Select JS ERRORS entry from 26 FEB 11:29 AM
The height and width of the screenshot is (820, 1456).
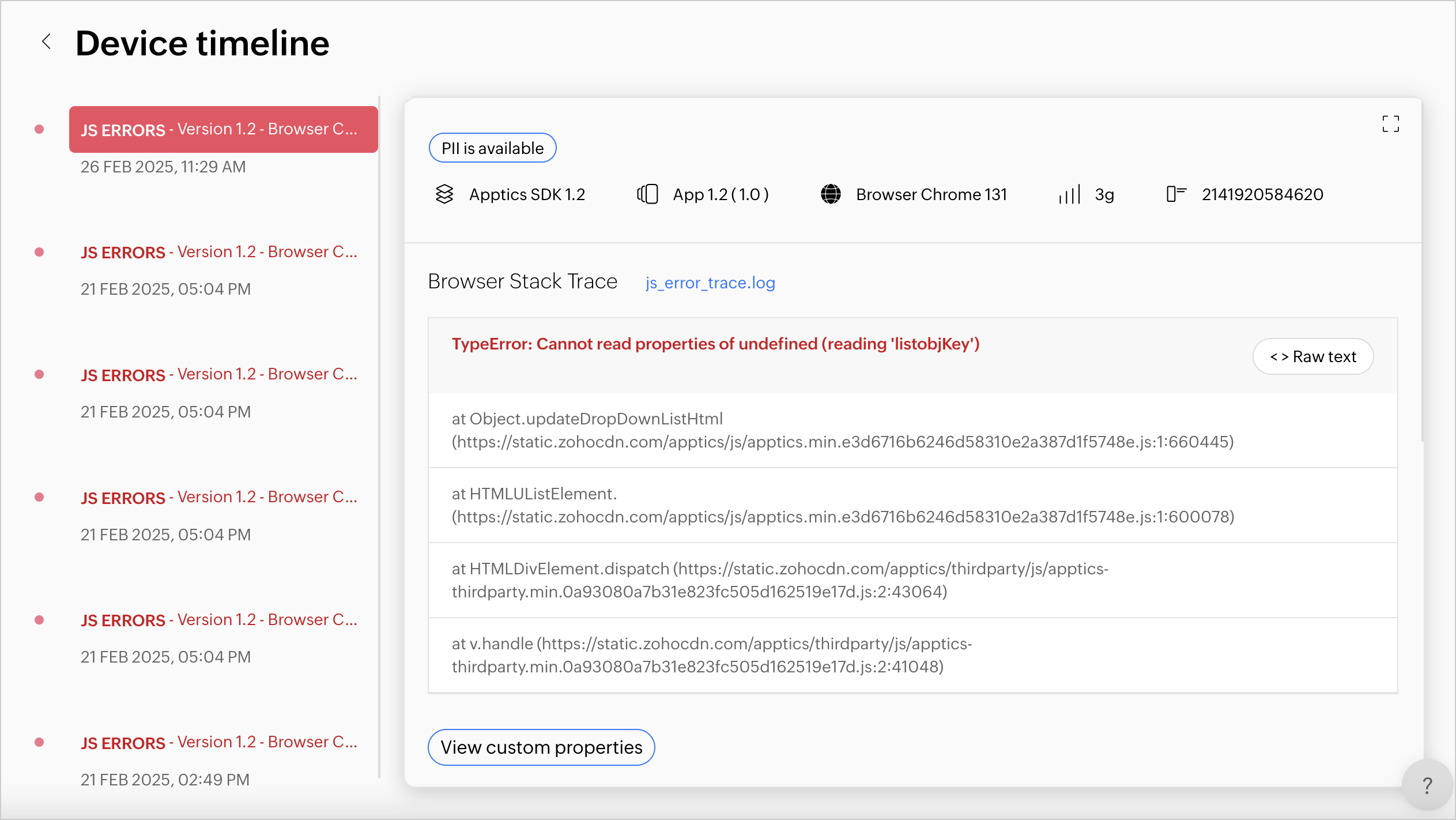pos(223,130)
